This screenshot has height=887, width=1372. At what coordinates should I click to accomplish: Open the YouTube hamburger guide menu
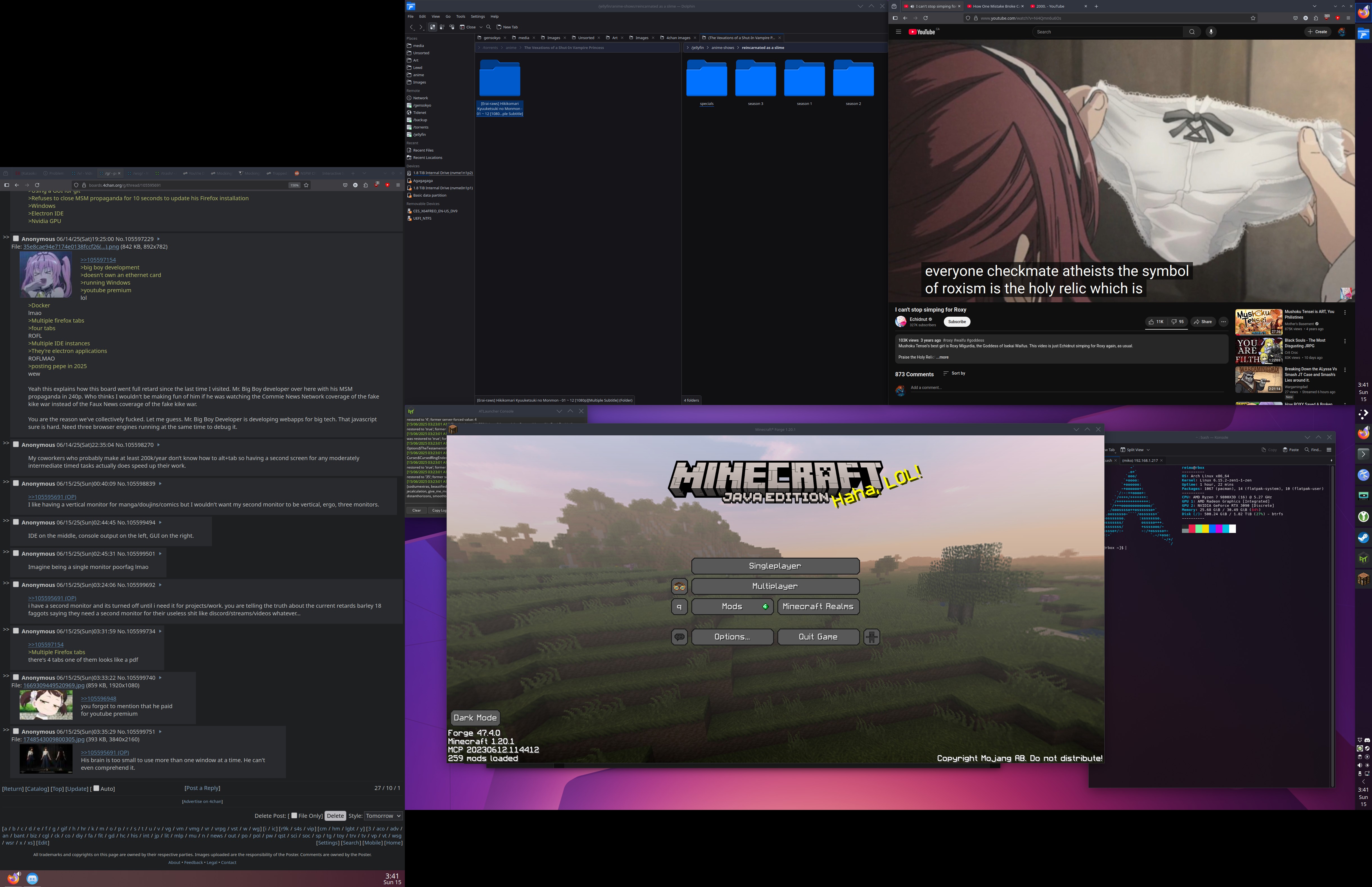pos(898,32)
